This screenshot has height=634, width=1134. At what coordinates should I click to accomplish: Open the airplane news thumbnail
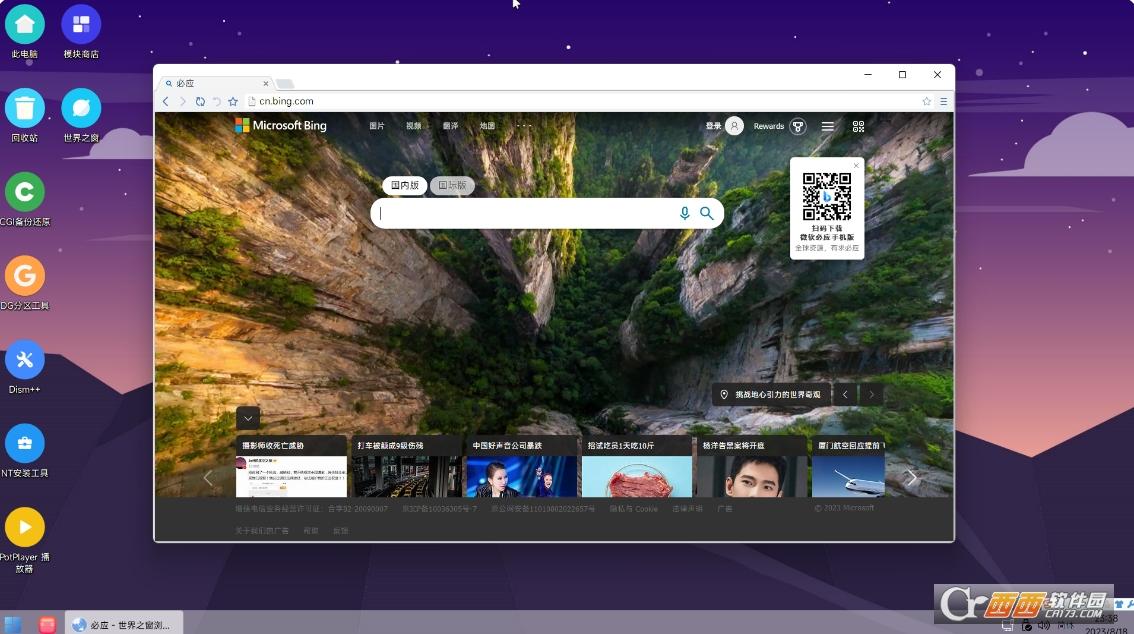848,476
